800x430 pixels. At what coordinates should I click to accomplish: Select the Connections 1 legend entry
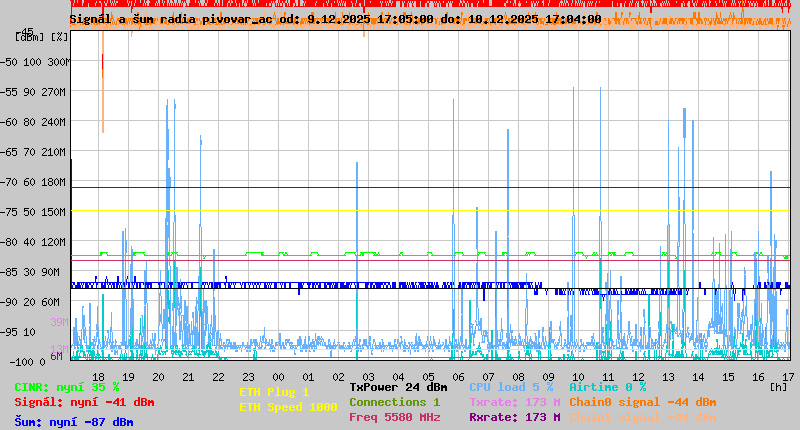[x=394, y=401]
